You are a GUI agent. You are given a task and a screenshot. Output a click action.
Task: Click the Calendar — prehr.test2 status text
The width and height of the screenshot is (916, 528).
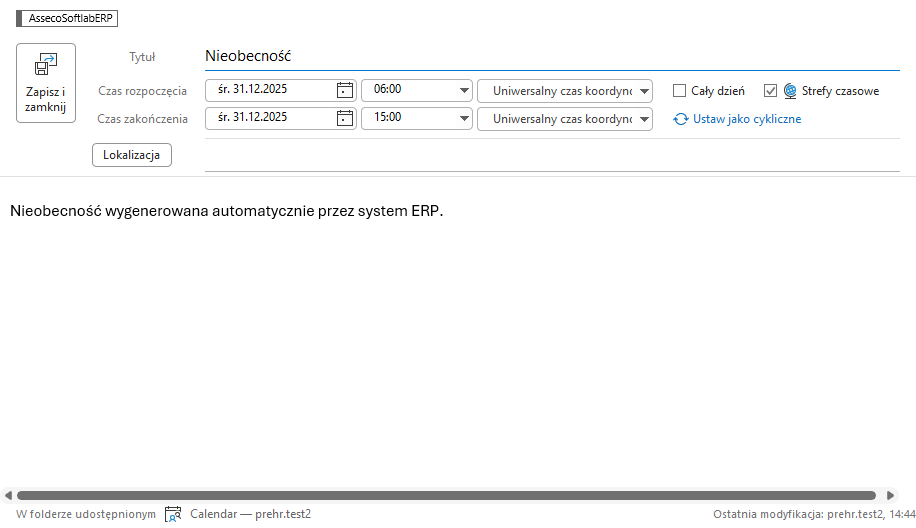click(x=251, y=514)
